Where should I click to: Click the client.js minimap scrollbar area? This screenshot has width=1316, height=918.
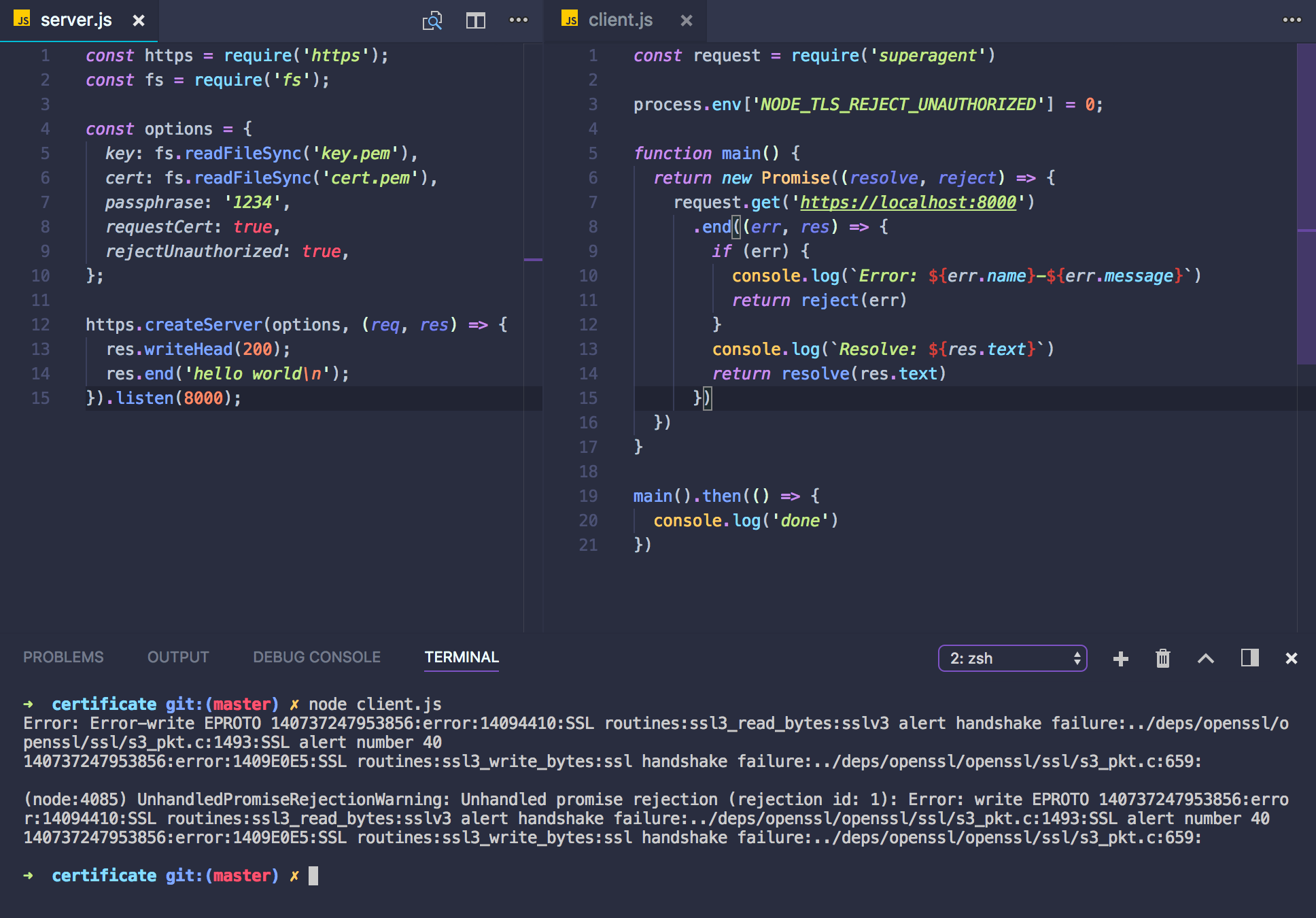[1306, 204]
